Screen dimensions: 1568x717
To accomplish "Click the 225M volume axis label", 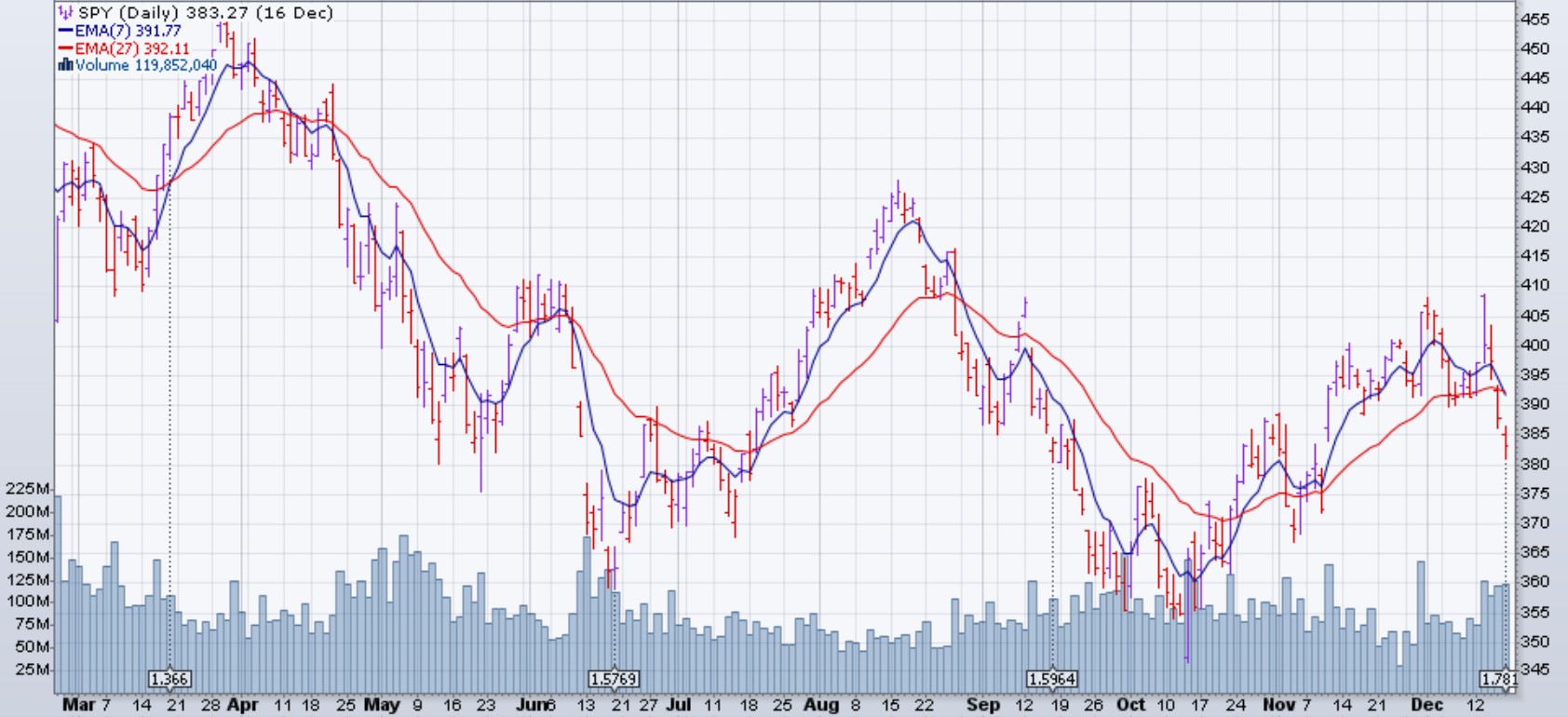I will [27, 489].
